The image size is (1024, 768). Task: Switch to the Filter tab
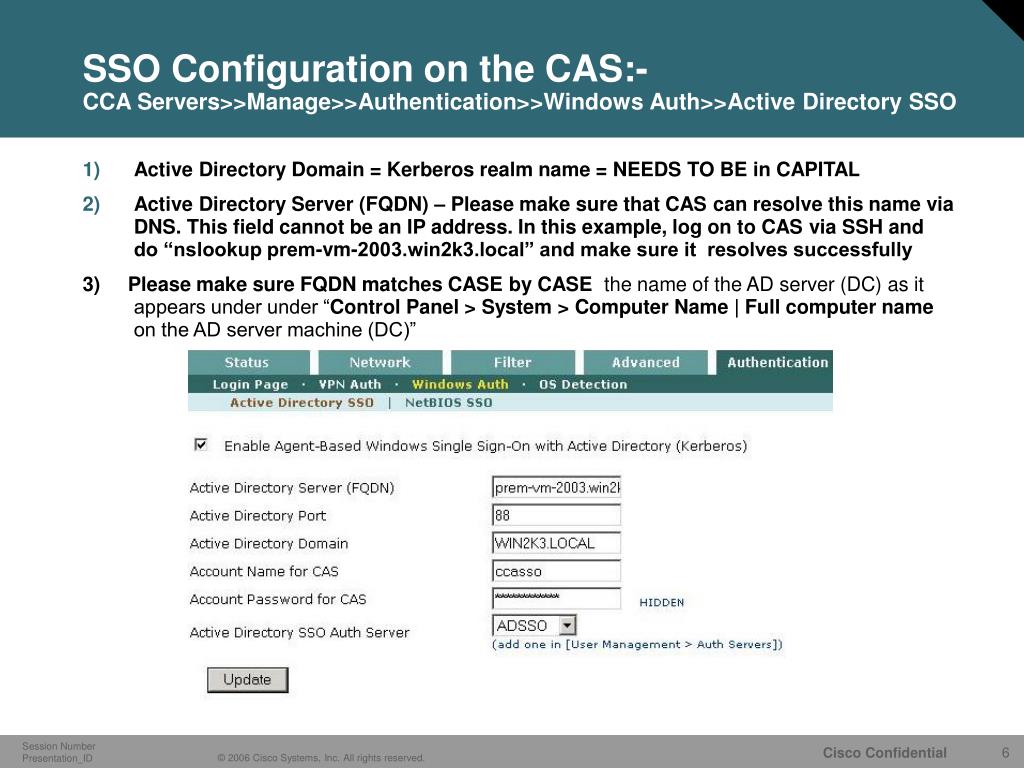[x=513, y=362]
